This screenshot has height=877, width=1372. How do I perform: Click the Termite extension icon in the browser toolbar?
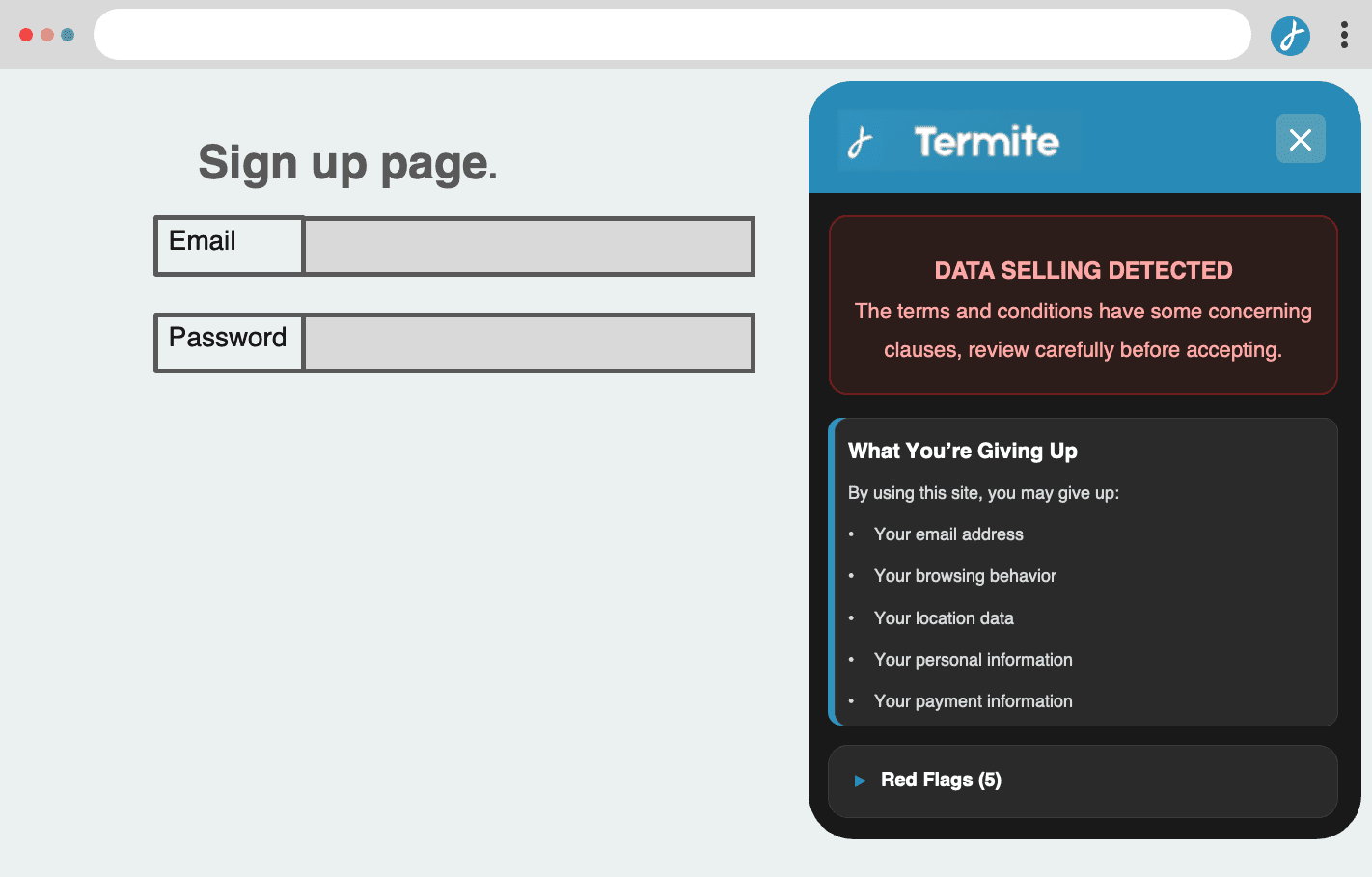[1290, 35]
